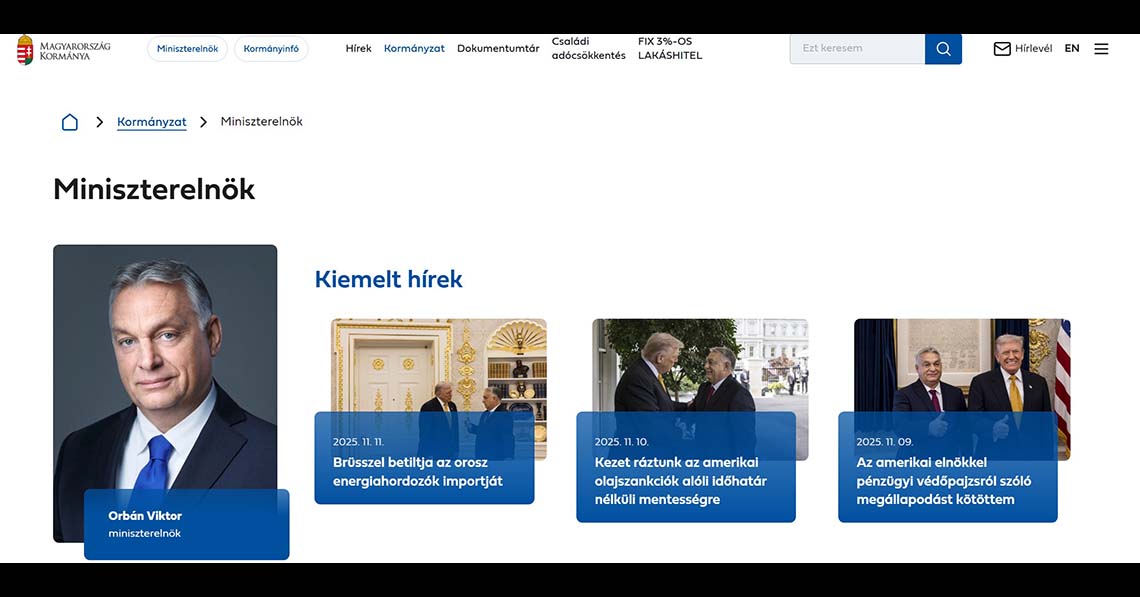
Task: Switch the site language to EN
Action: point(1071,47)
